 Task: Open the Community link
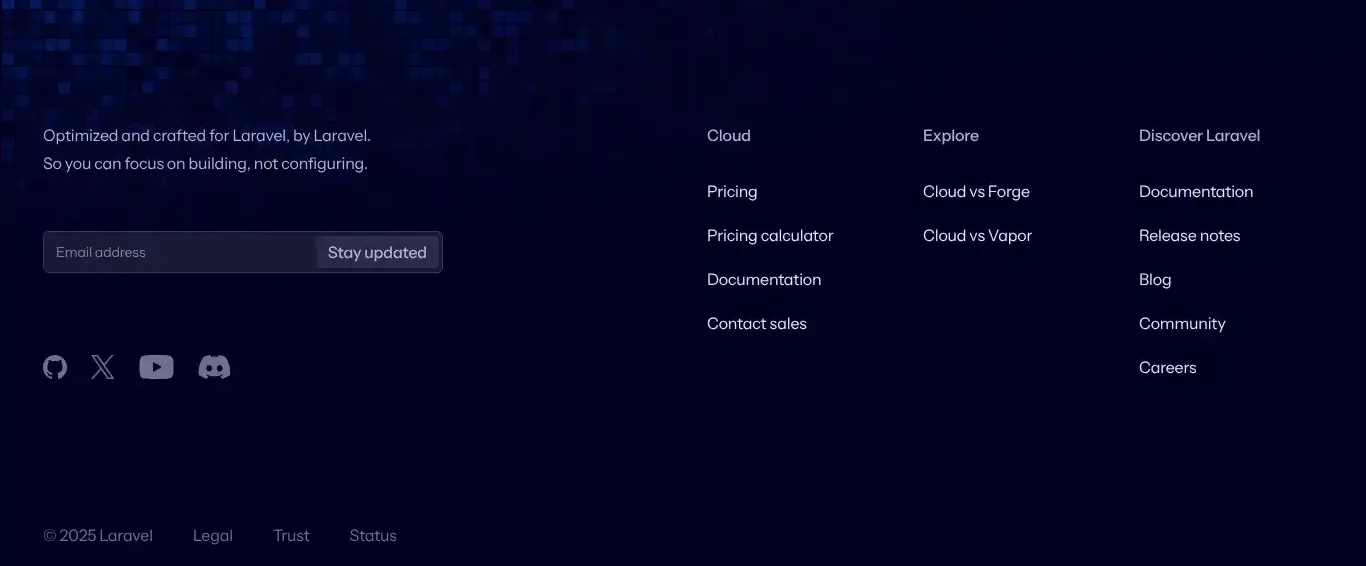click(x=1182, y=323)
